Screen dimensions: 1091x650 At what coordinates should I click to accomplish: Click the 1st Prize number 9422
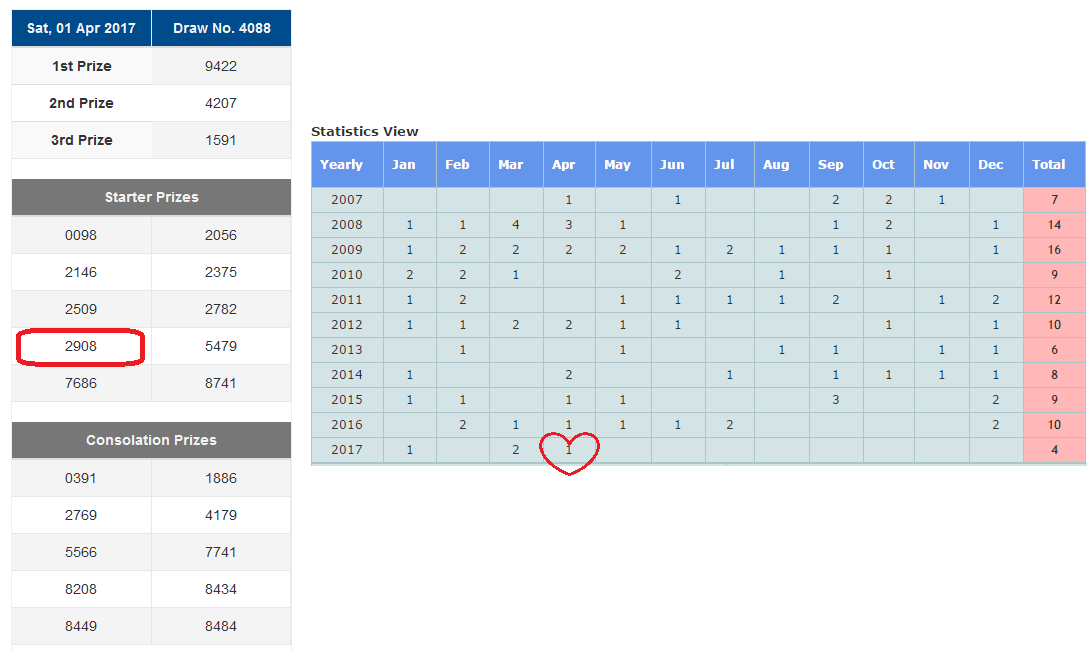point(221,66)
